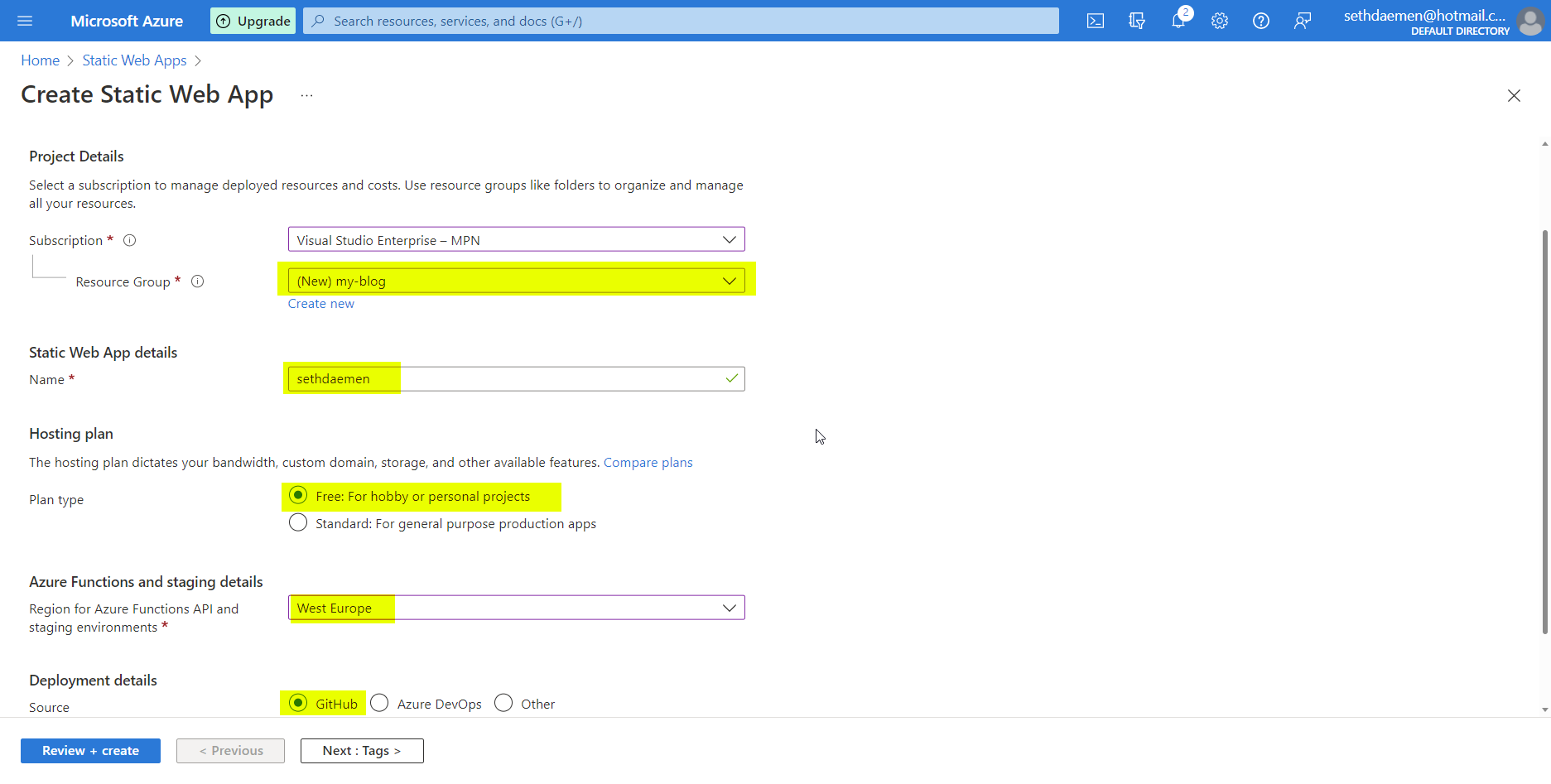Image resolution: width=1551 pixels, height=784 pixels.
Task: Show info tooltip for Subscription
Action: (130, 240)
